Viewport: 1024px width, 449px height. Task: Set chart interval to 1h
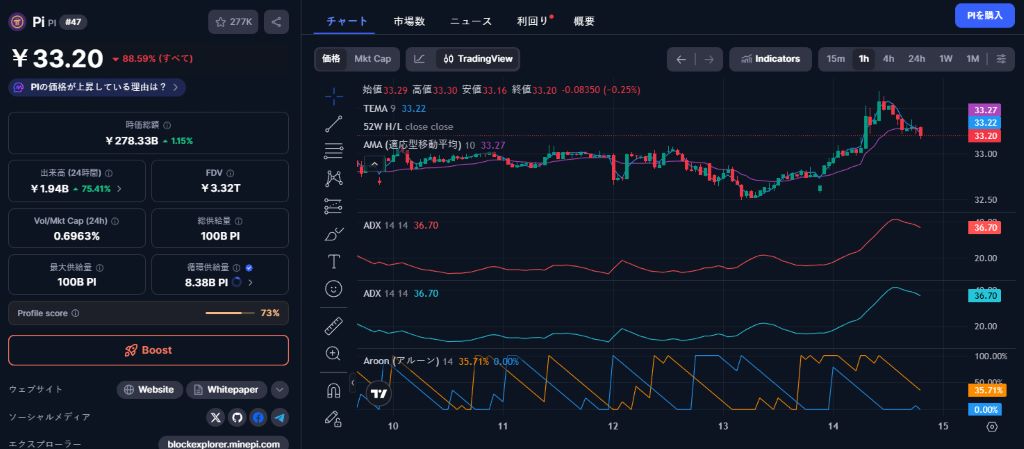[x=864, y=59]
